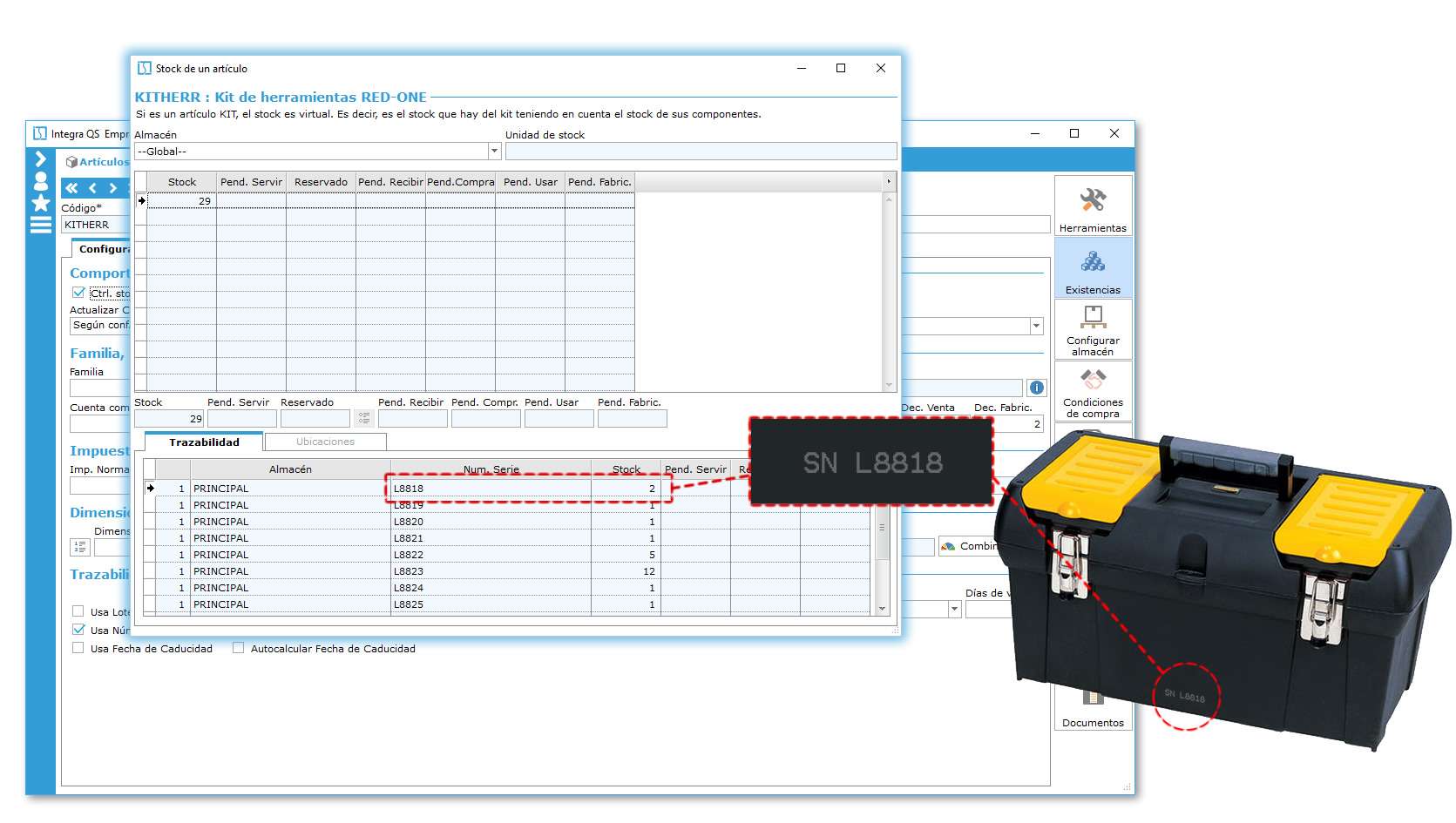This screenshot has width=1456, height=823.
Task: Select the Trazabilidad tab
Action: 206,442
